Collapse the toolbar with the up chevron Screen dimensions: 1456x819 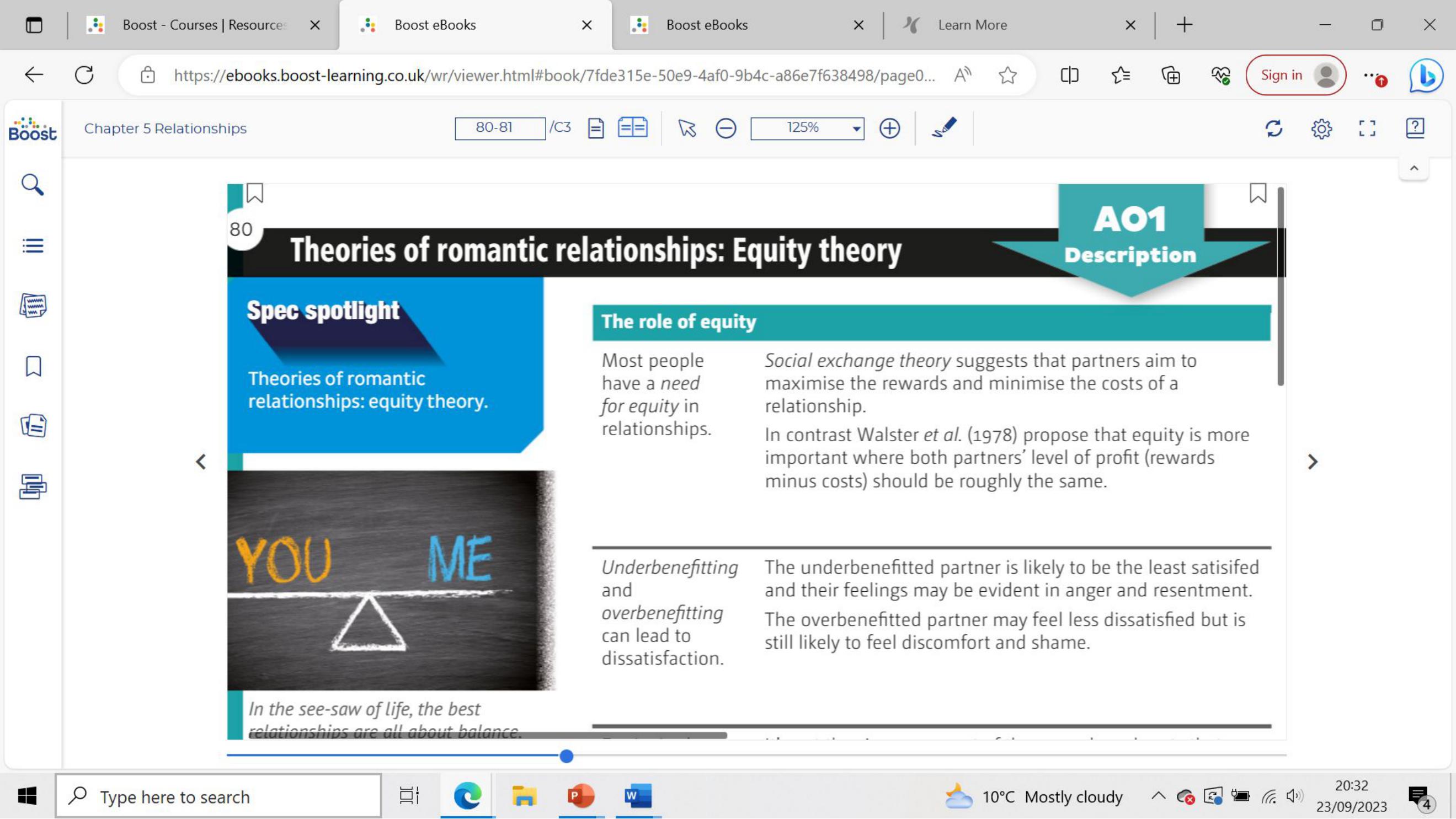tap(1414, 168)
